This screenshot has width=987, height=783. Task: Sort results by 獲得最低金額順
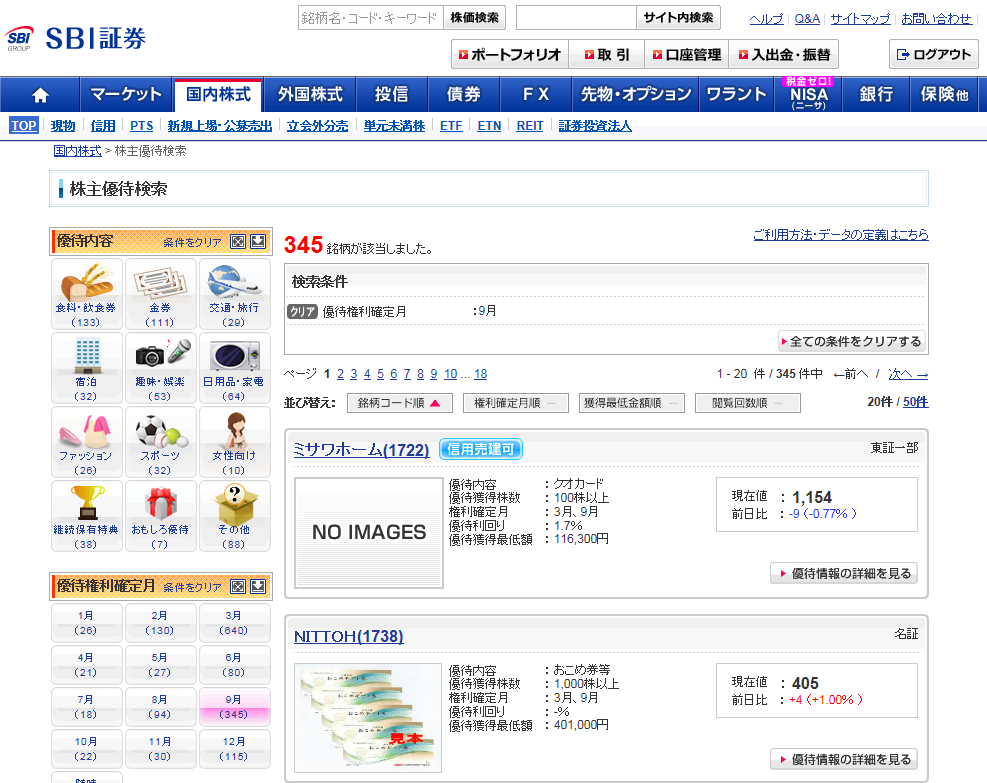coord(631,403)
